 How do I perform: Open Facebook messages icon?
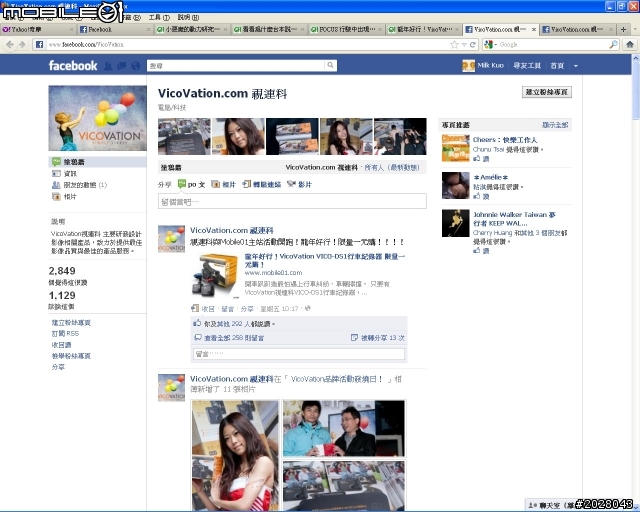(122, 66)
